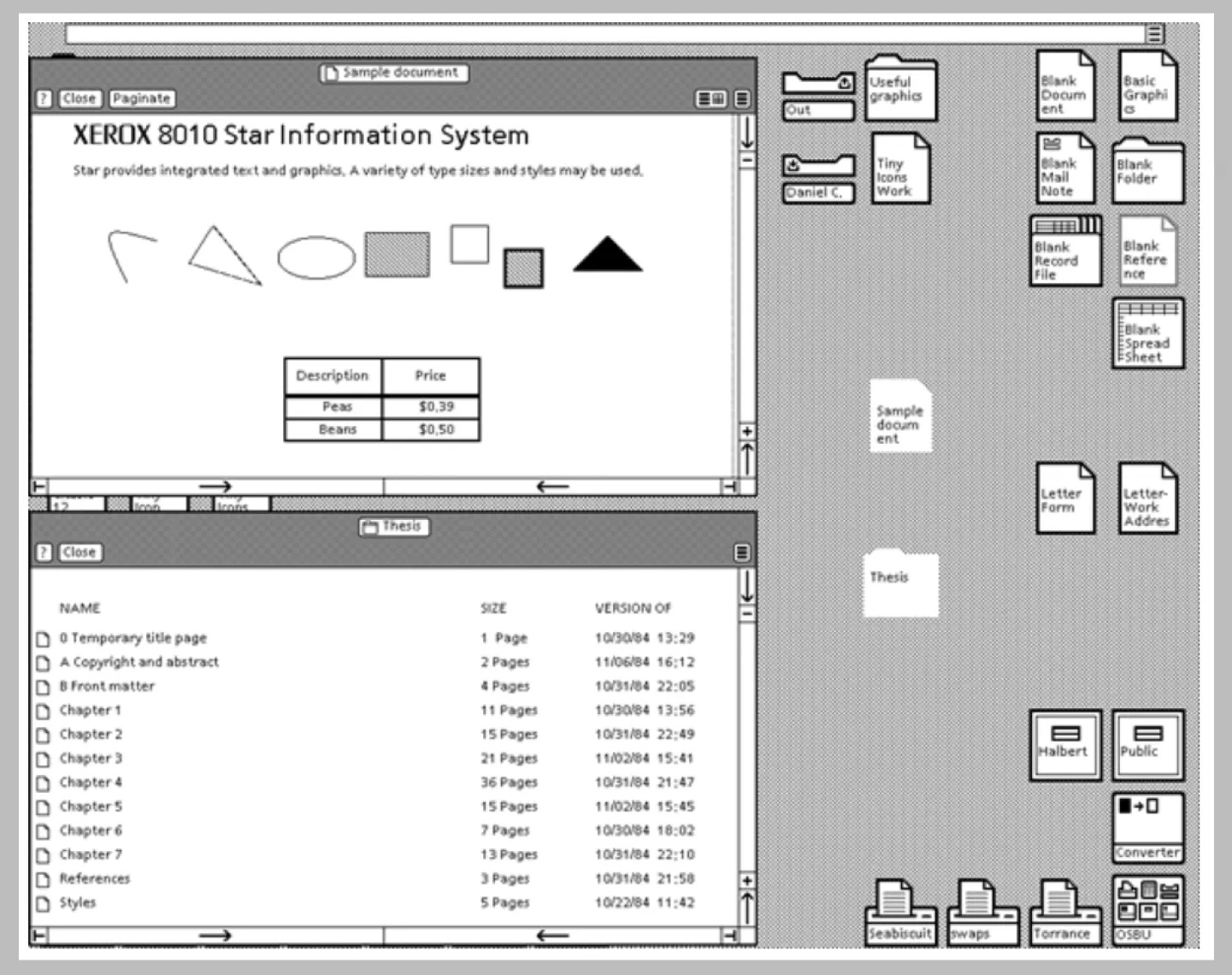Viewport: 1232px width, 975px height.
Task: Select the "B Front matter" entry
Action: 366,686
